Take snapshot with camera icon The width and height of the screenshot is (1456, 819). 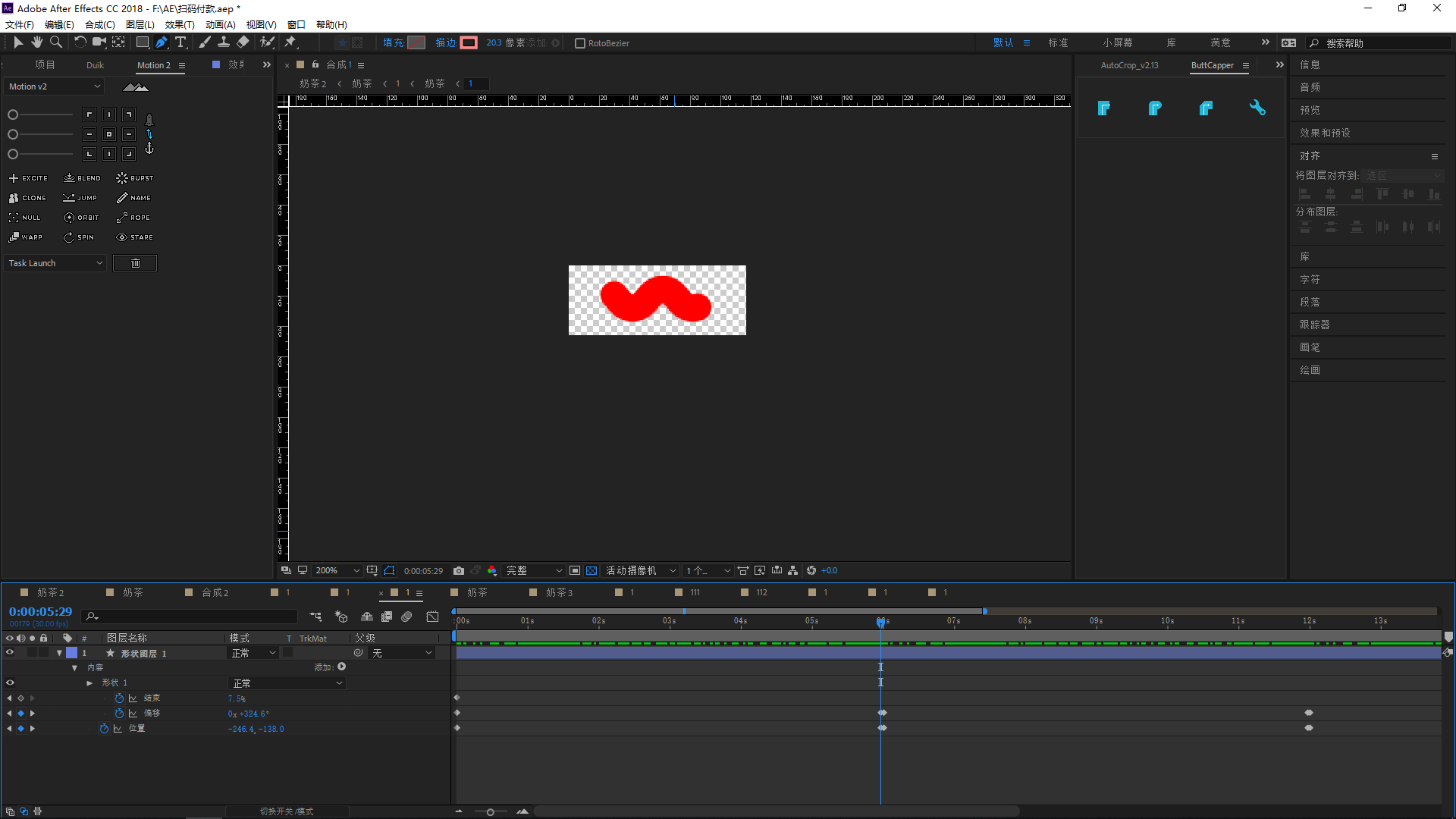click(x=459, y=570)
